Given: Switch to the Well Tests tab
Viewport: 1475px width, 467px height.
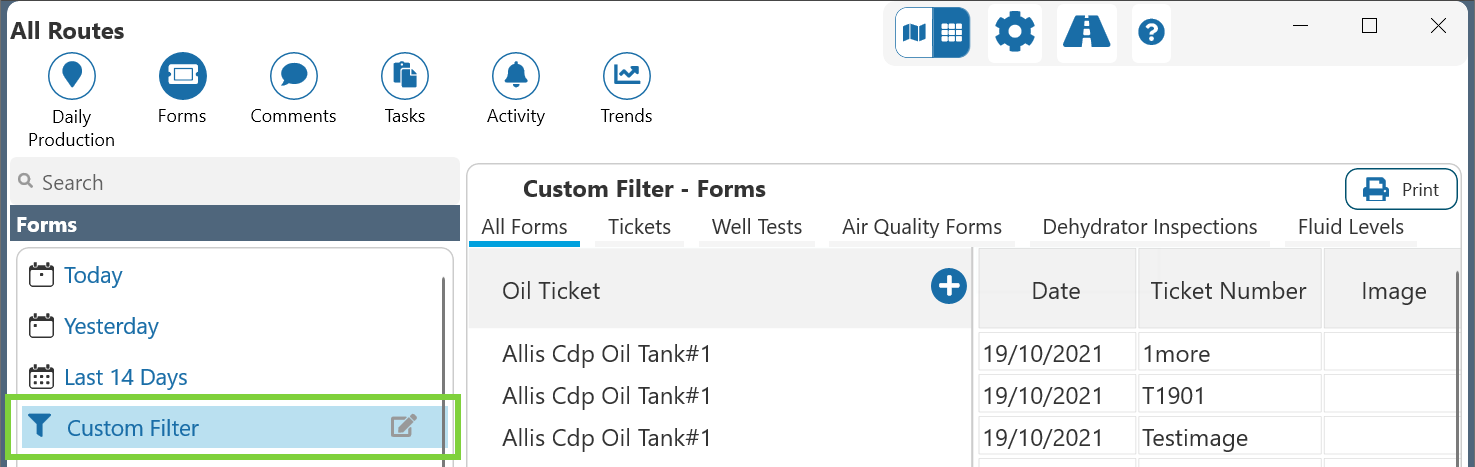Looking at the screenshot, I should (756, 227).
